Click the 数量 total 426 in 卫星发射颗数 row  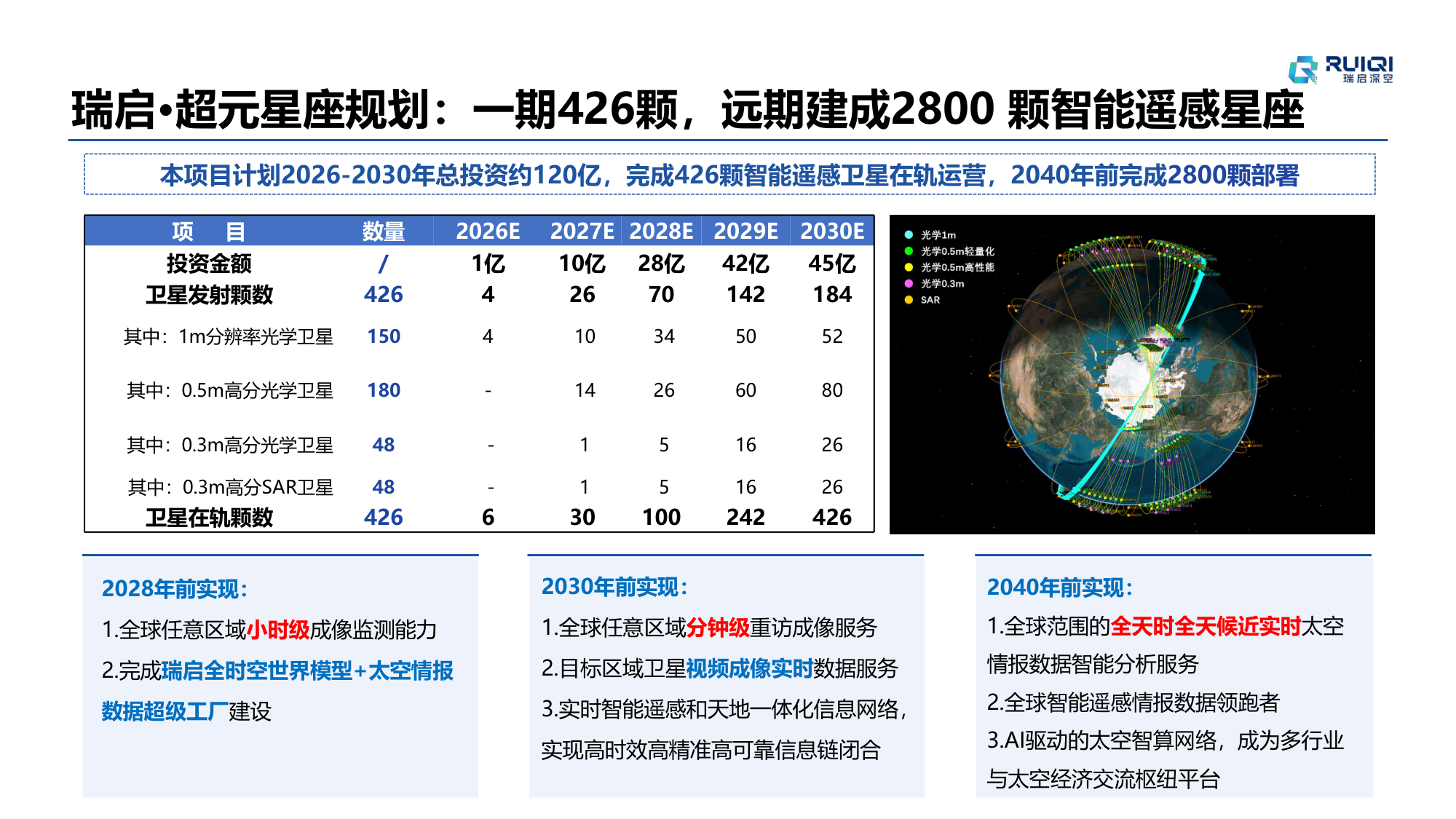coord(384,295)
